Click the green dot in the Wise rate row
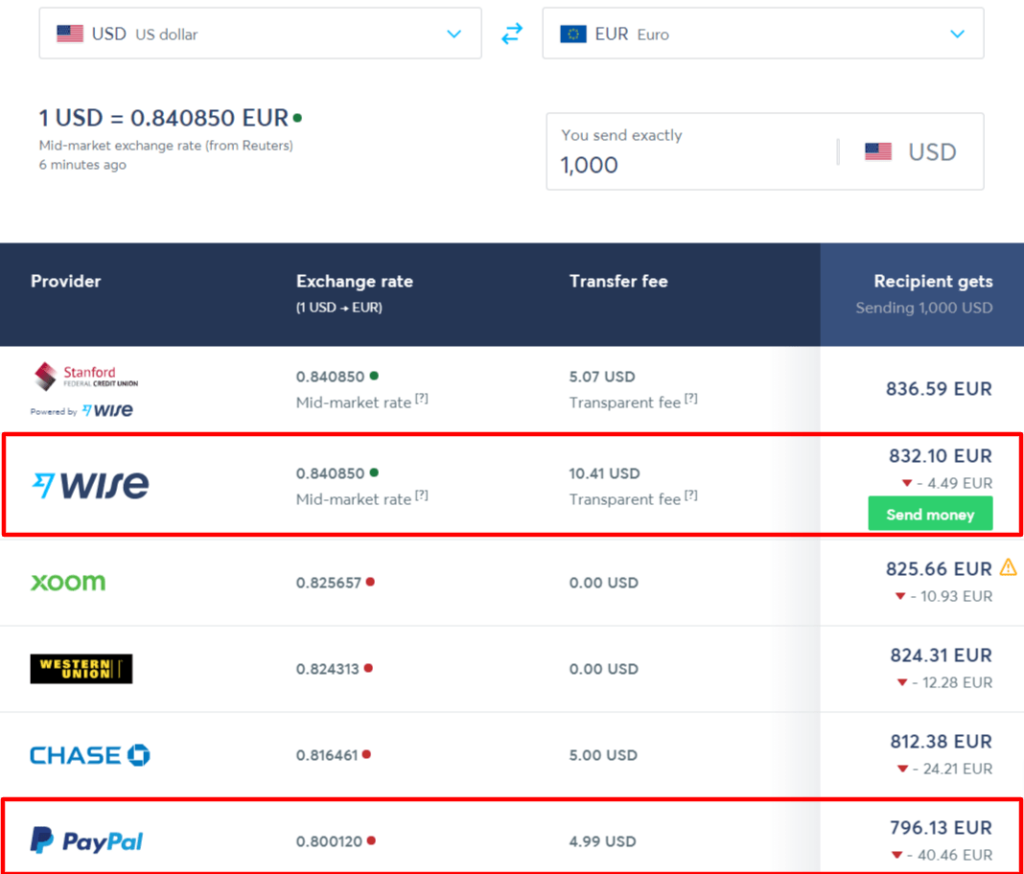 [x=374, y=472]
